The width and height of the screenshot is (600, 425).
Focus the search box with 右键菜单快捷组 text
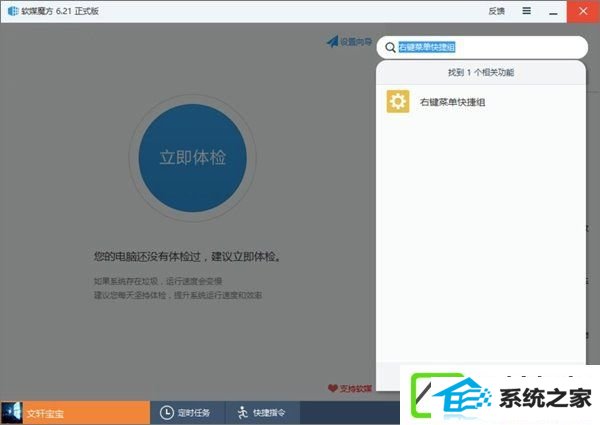482,47
